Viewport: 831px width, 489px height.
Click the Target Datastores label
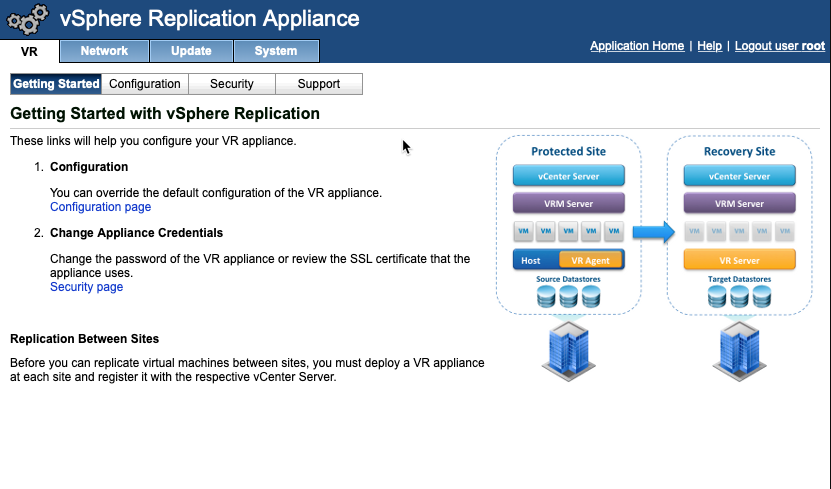pos(739,279)
